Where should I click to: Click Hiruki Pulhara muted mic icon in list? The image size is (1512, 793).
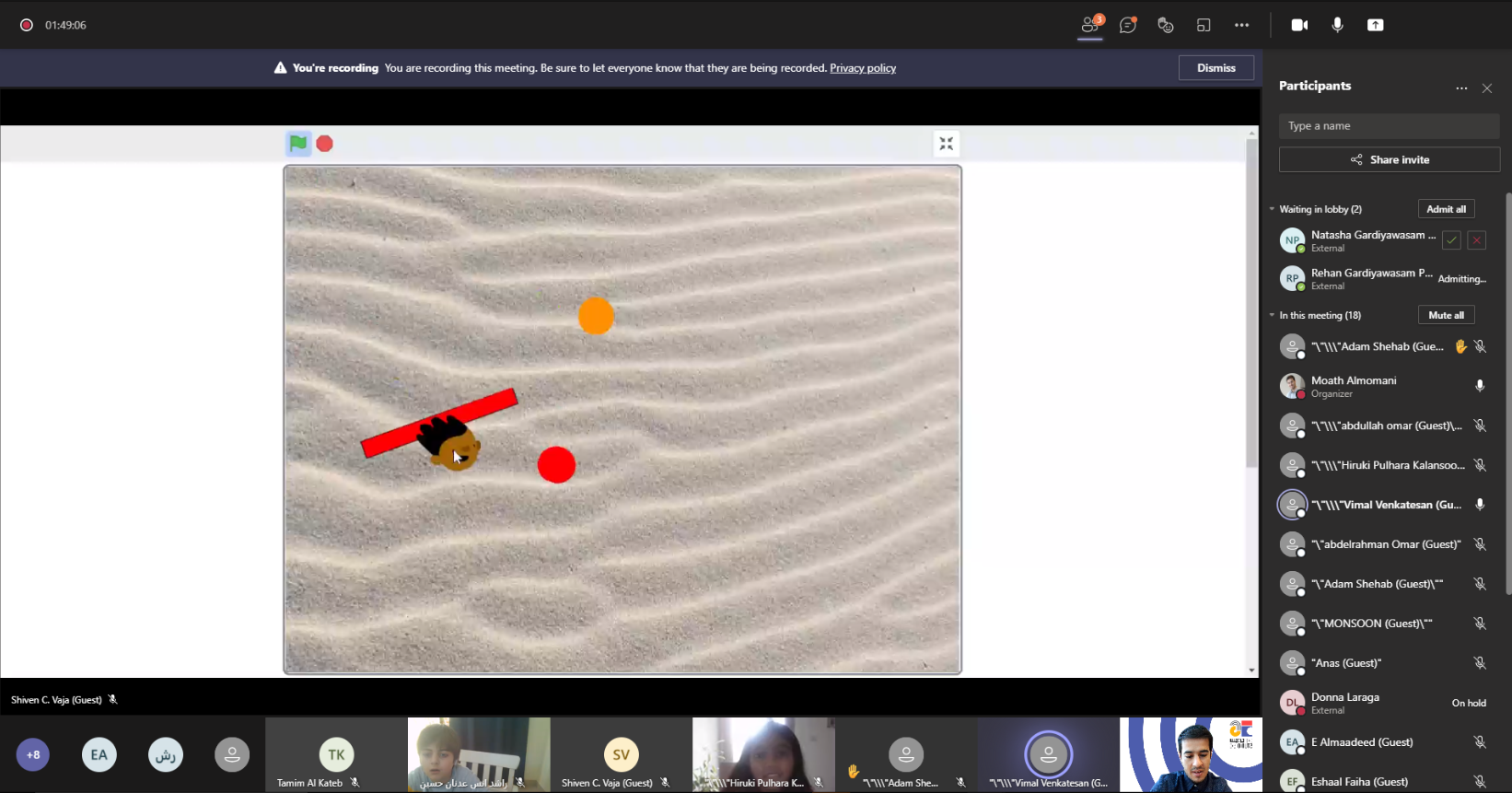click(1480, 465)
